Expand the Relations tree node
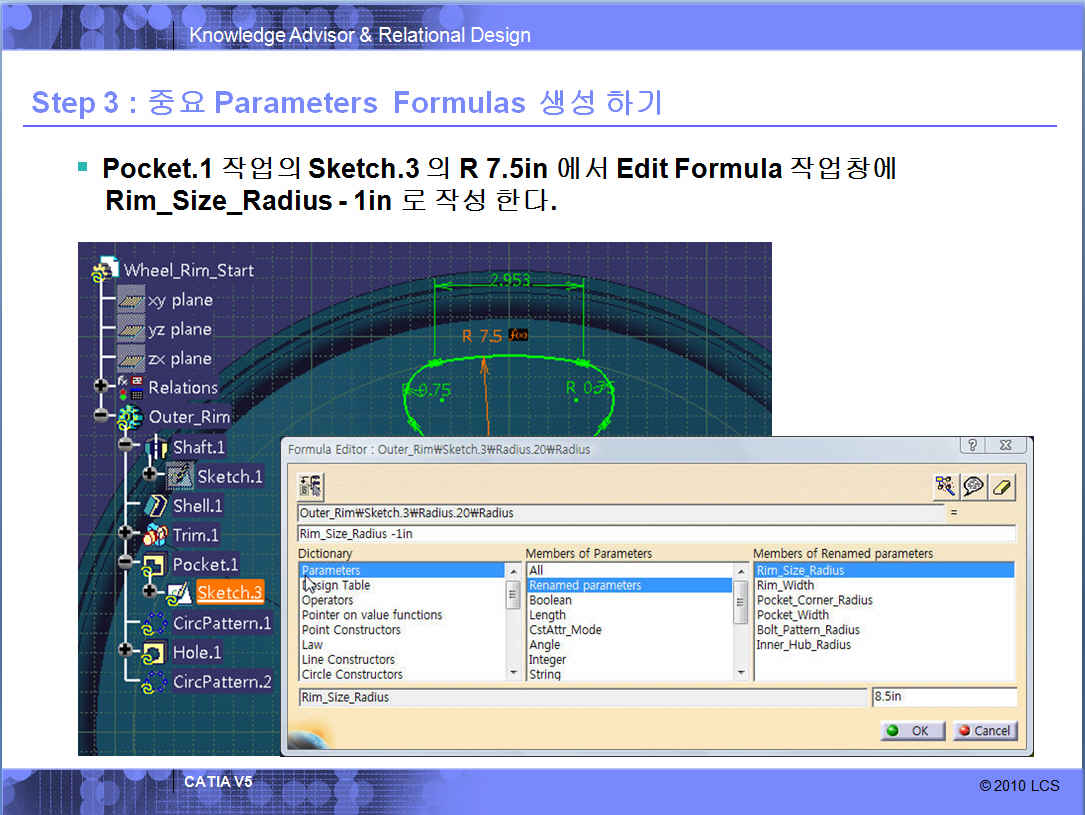The height and width of the screenshot is (815, 1085). point(100,387)
